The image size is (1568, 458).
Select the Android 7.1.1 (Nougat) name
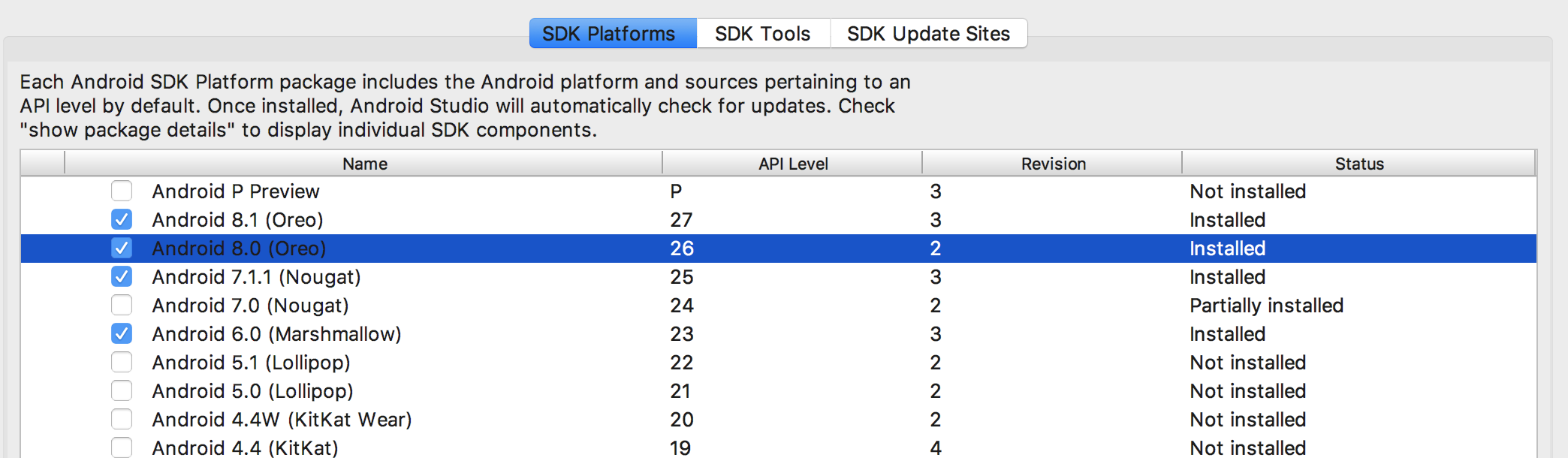coord(256,277)
